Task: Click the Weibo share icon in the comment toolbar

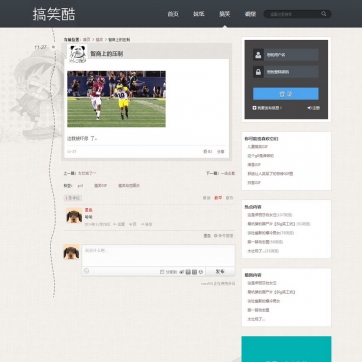Action: [182, 272]
